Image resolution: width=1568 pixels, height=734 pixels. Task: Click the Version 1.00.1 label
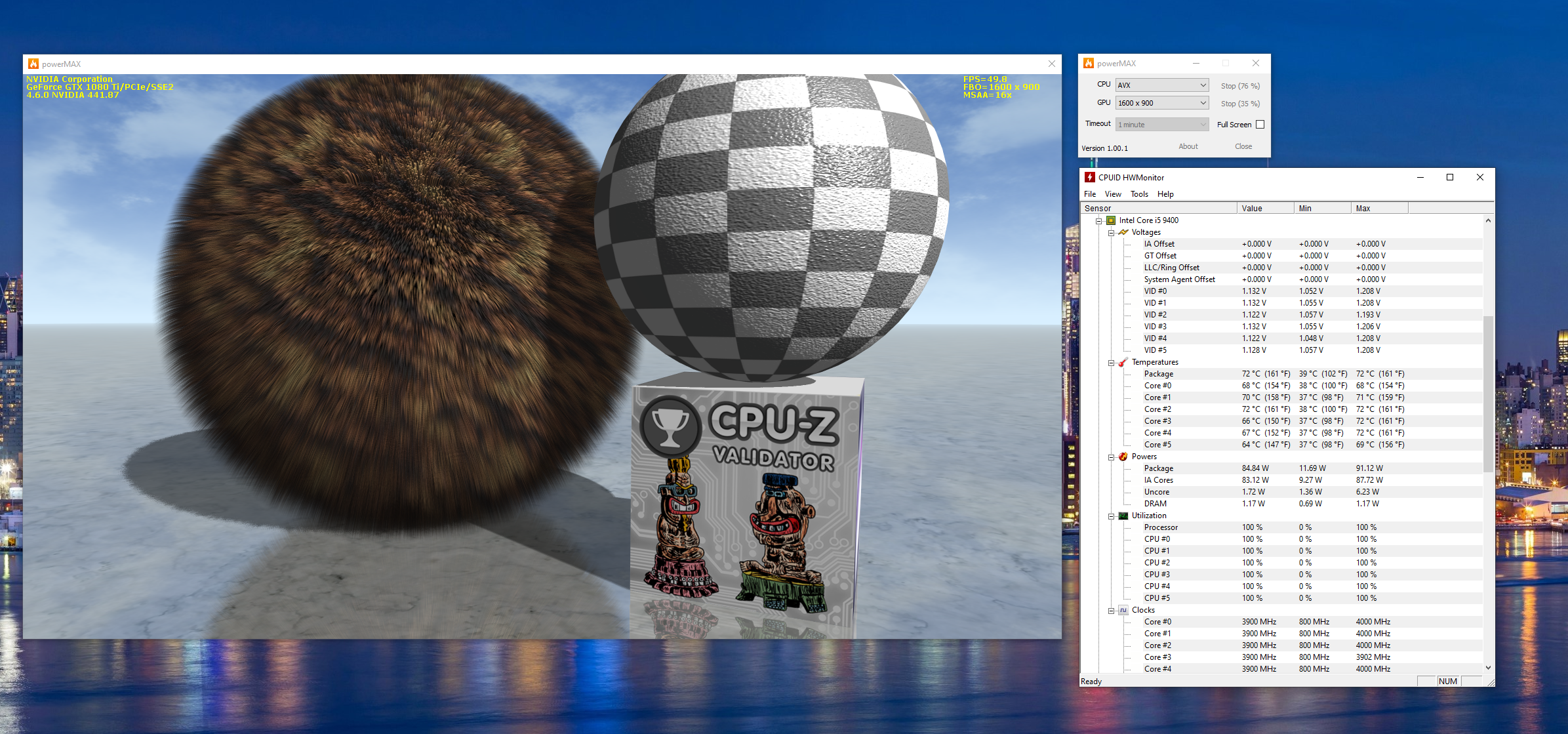point(1105,148)
